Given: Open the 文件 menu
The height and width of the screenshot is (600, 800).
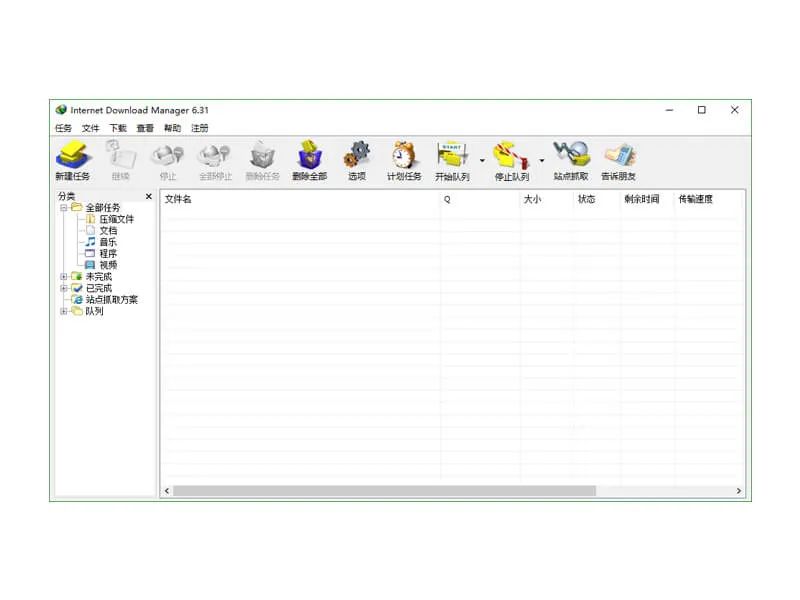Looking at the screenshot, I should (x=90, y=128).
